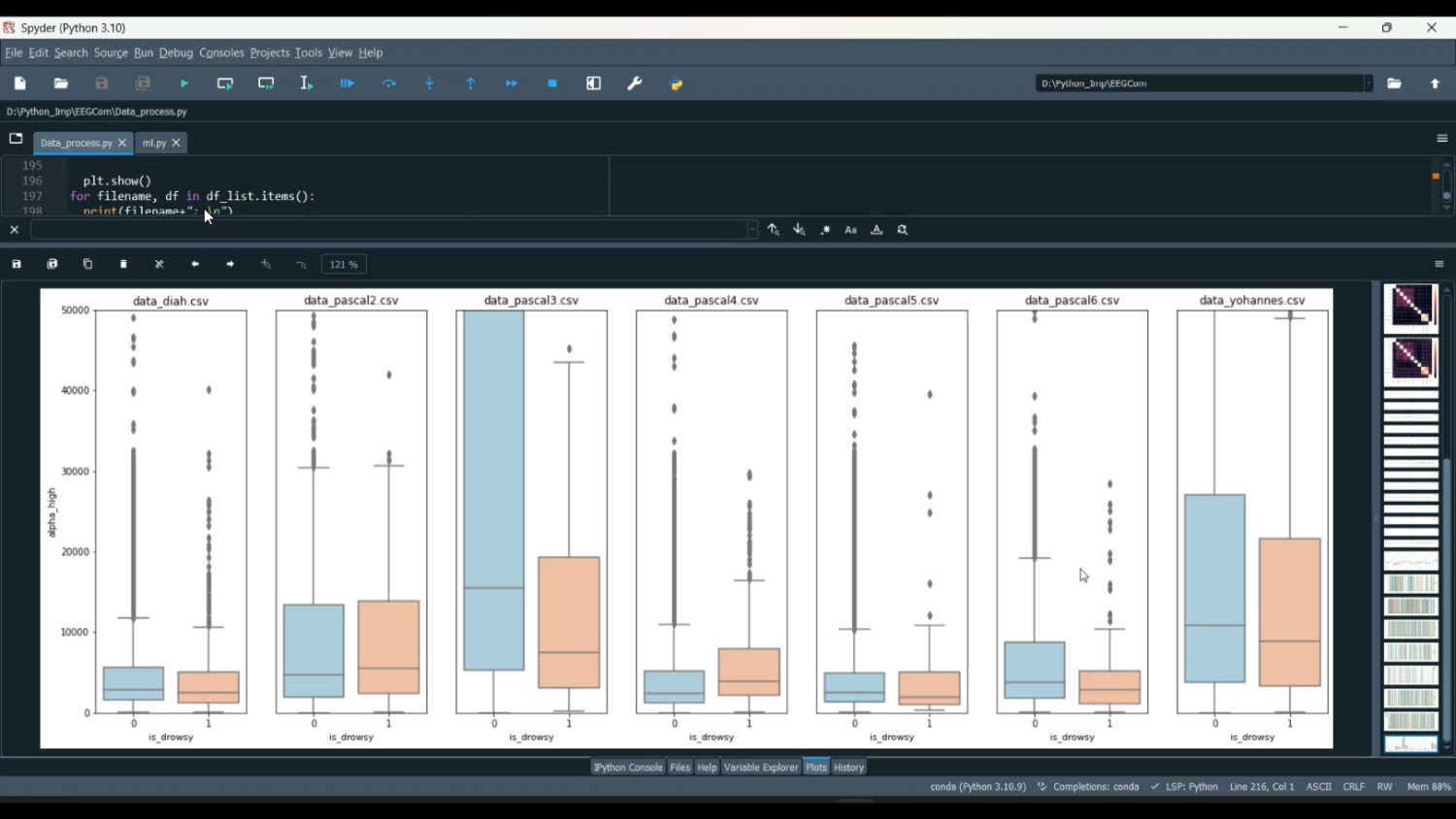Toggle whole words search option
Viewport: 1456px width, 819px height.
[x=877, y=230]
